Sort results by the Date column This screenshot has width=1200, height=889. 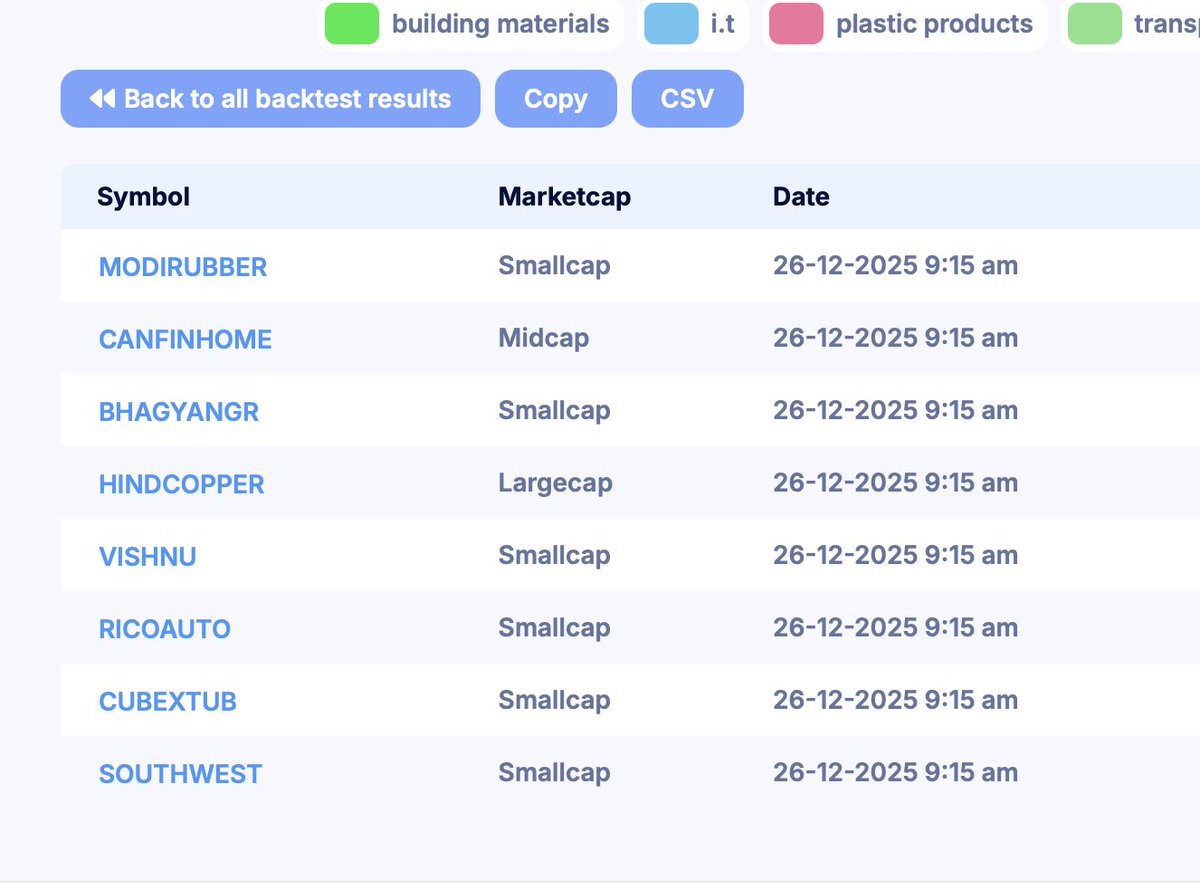[801, 197]
